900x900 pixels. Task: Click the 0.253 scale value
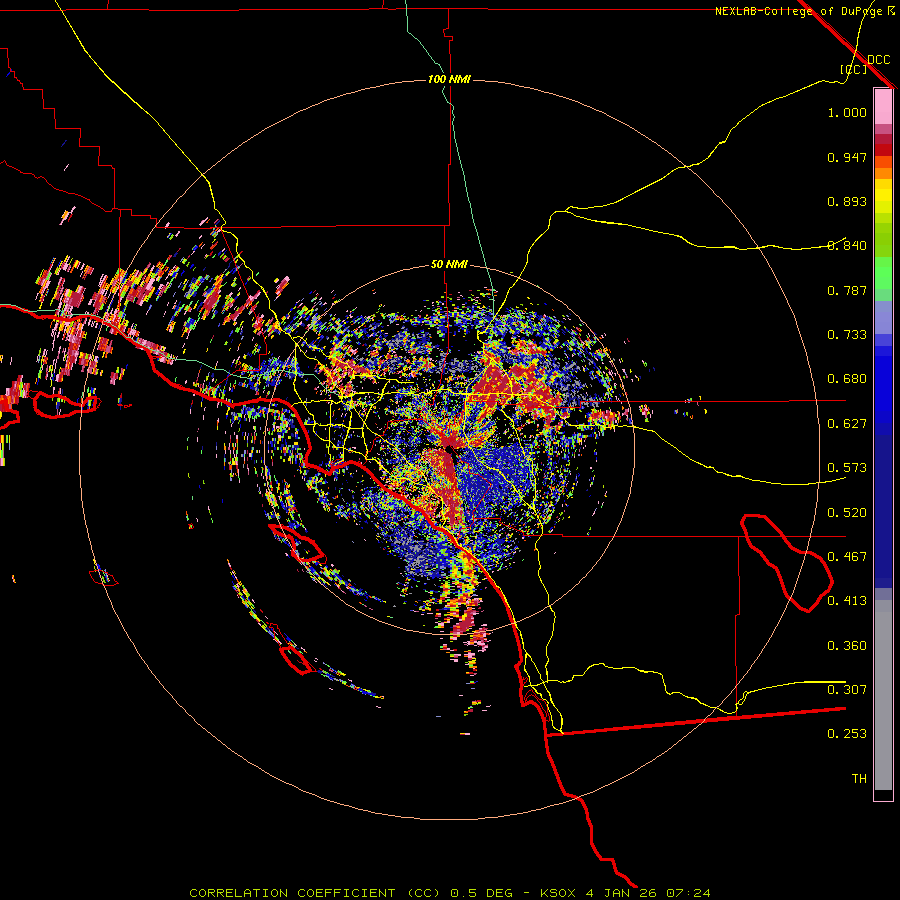pyautogui.click(x=847, y=734)
